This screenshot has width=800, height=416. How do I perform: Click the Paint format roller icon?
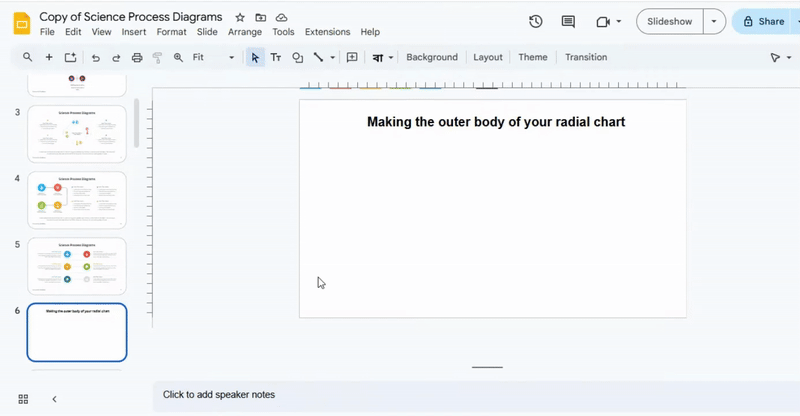[x=158, y=58]
